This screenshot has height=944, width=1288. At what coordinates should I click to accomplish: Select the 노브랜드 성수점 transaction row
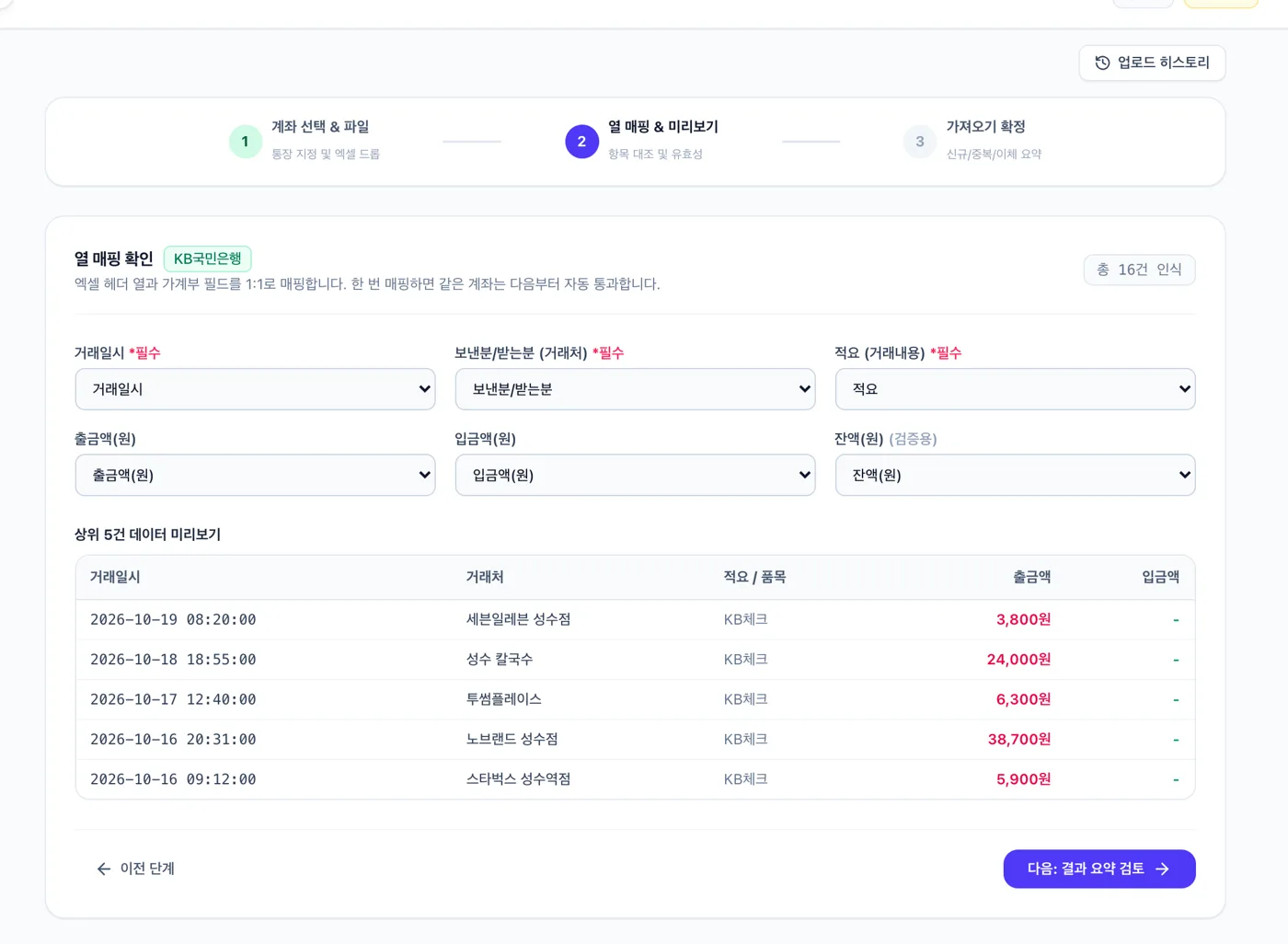[635, 740]
